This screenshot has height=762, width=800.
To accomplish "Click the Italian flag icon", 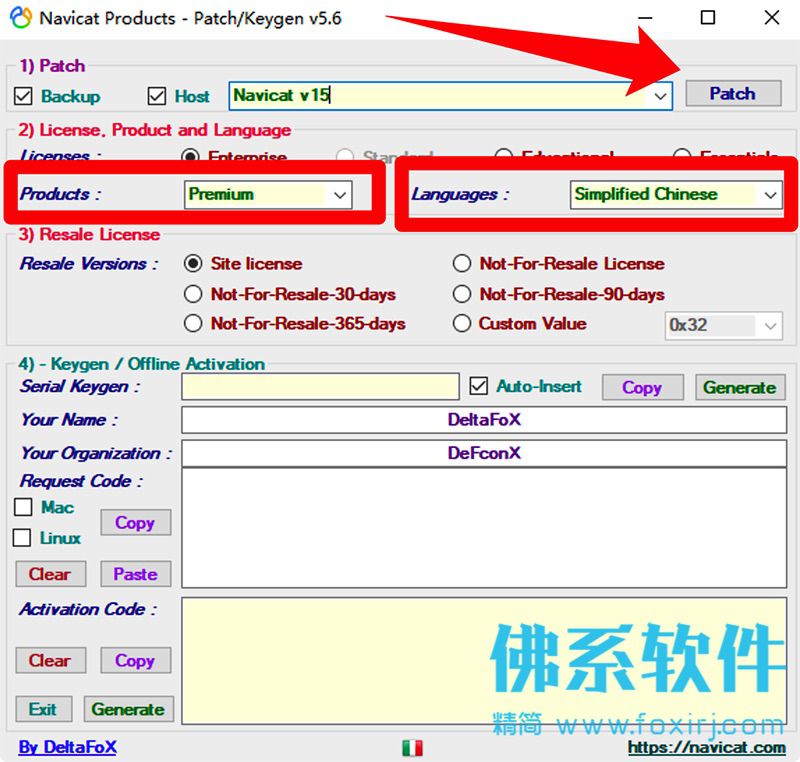I will [412, 748].
